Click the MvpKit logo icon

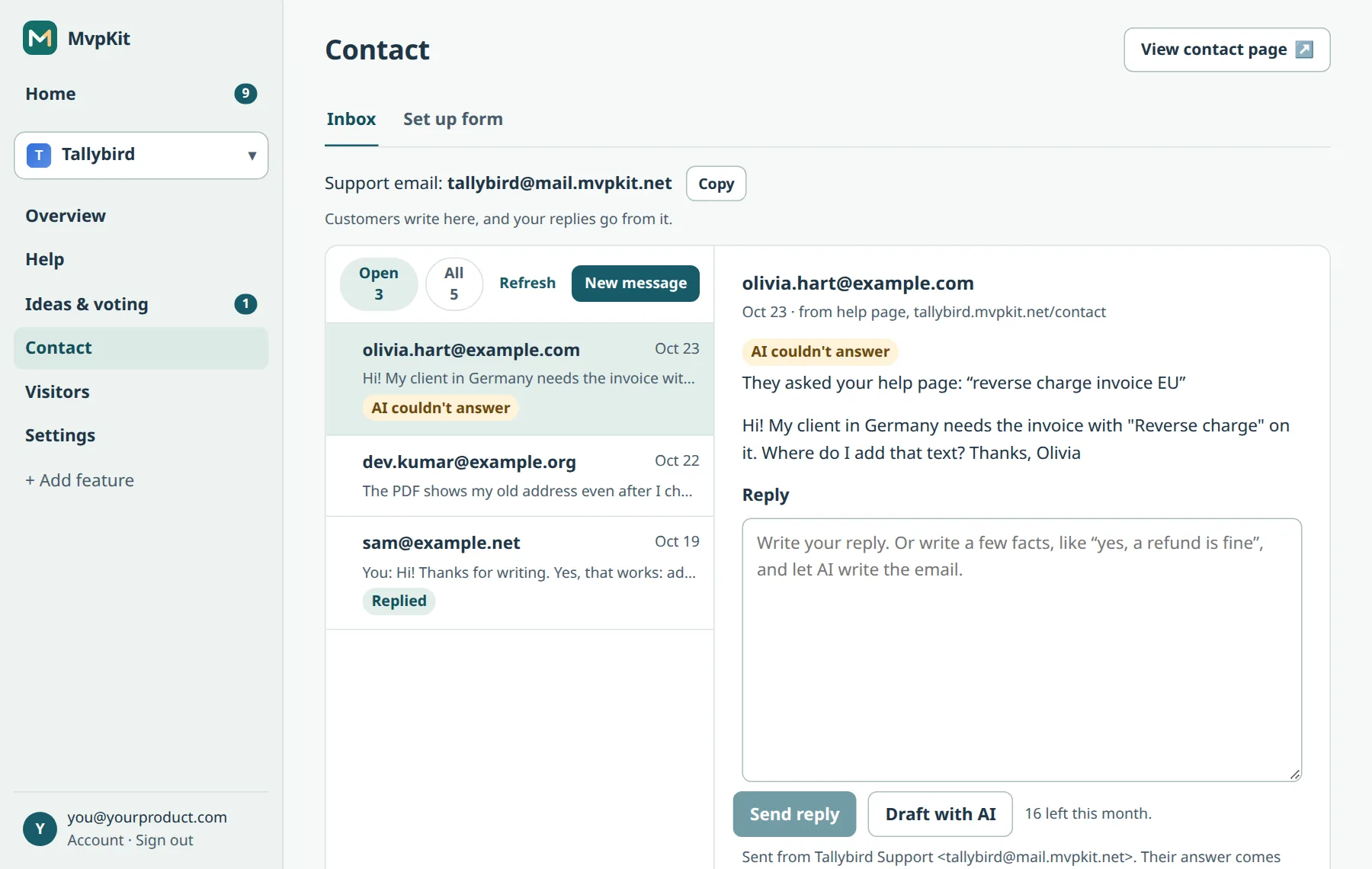(x=40, y=38)
